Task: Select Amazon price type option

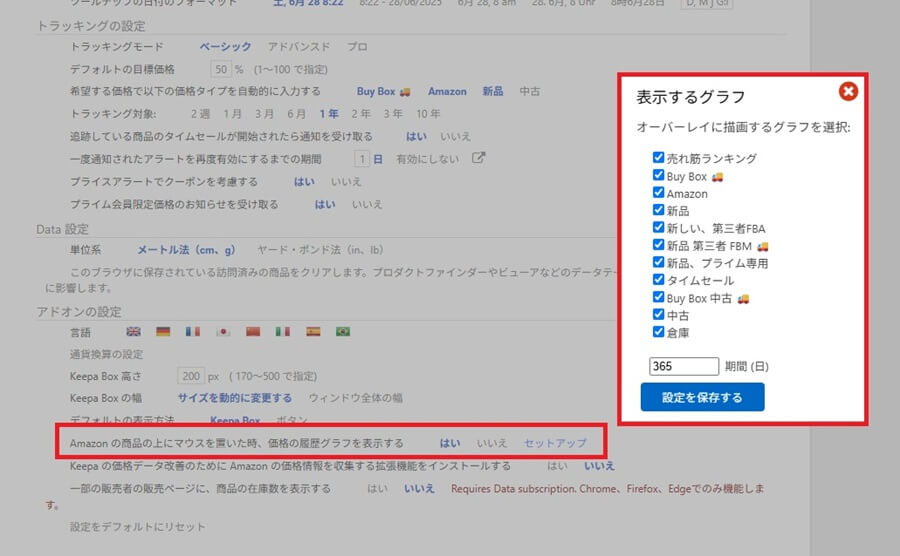Action: (x=447, y=91)
